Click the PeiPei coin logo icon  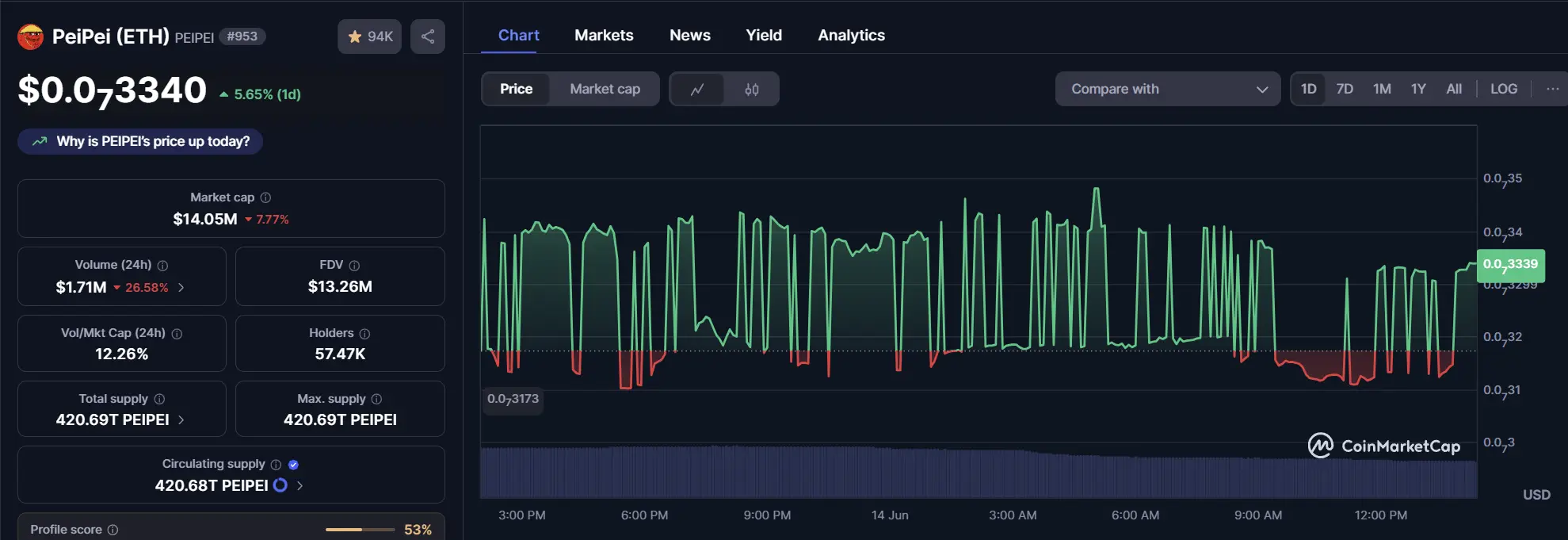[31, 36]
